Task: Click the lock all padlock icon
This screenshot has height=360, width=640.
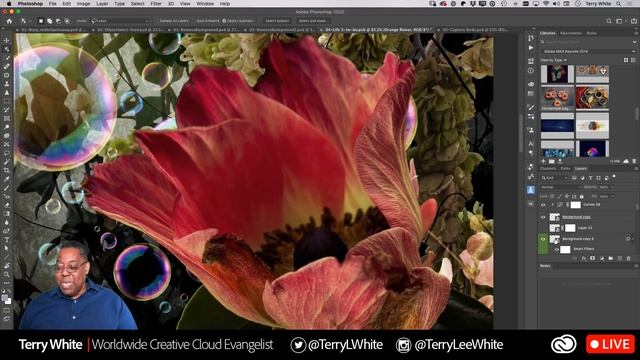Action: [x=582, y=196]
